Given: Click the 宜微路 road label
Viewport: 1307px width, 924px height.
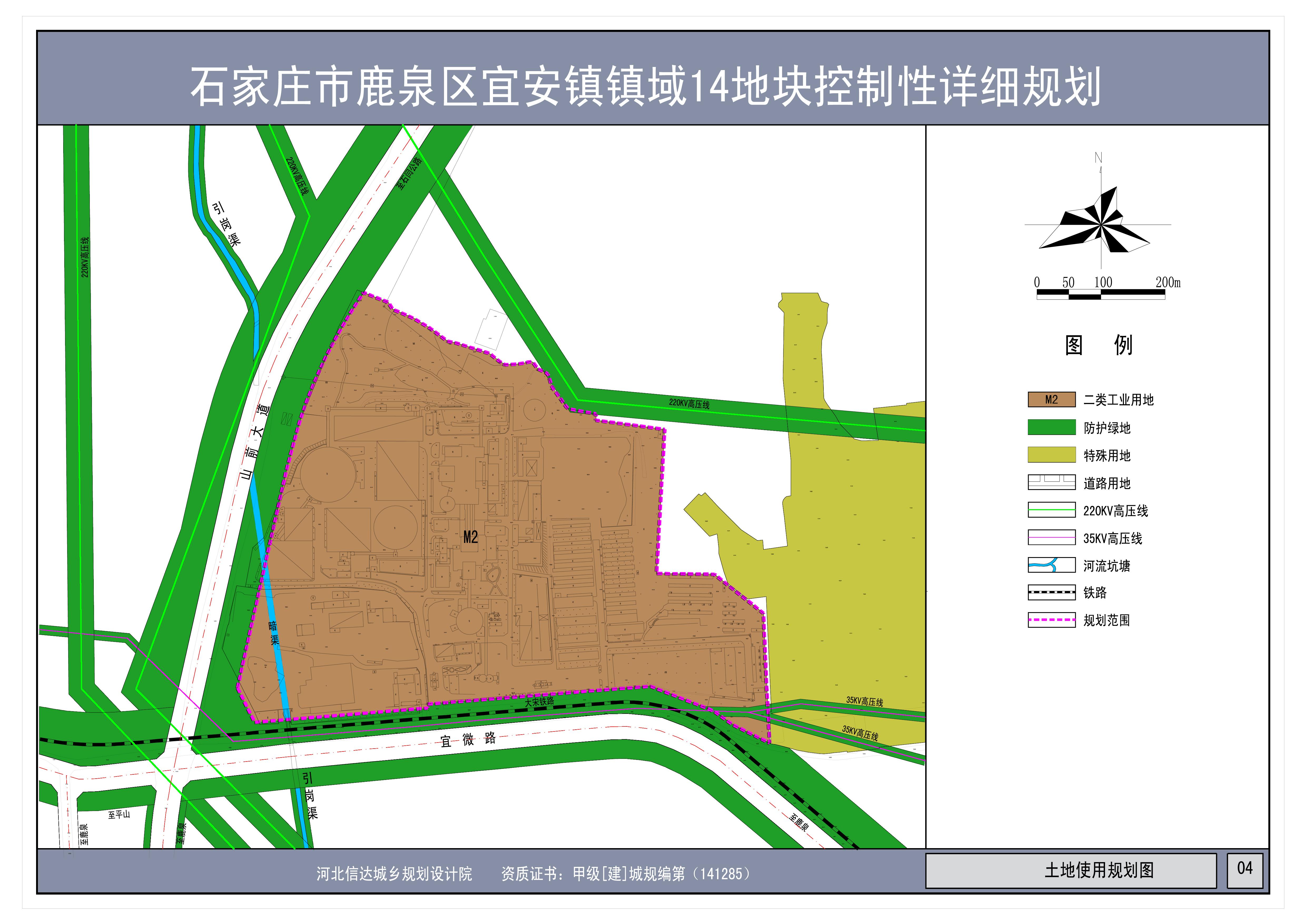Looking at the screenshot, I should [x=468, y=740].
